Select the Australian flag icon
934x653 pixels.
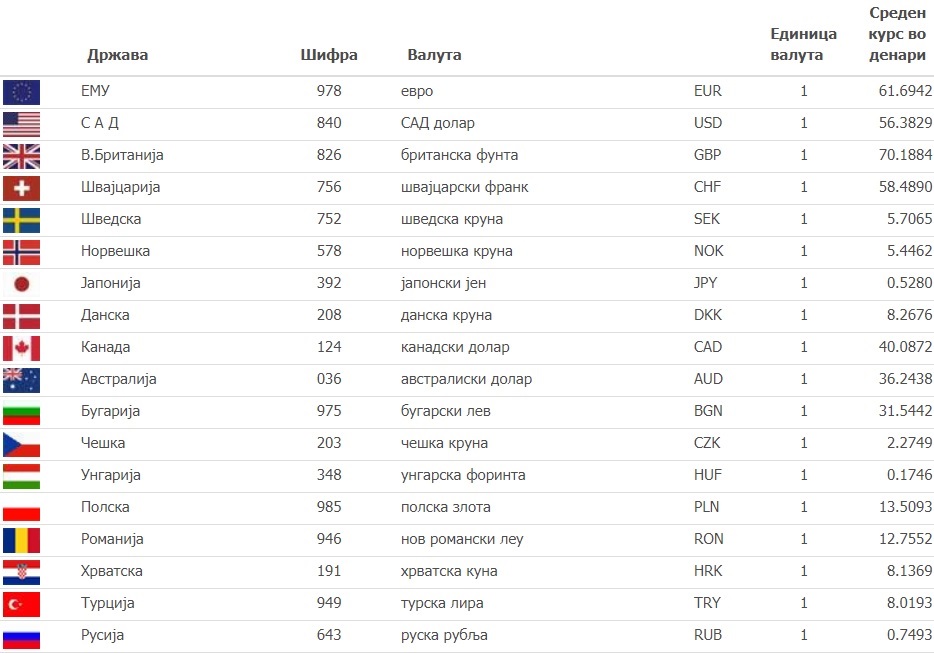pyautogui.click(x=21, y=381)
